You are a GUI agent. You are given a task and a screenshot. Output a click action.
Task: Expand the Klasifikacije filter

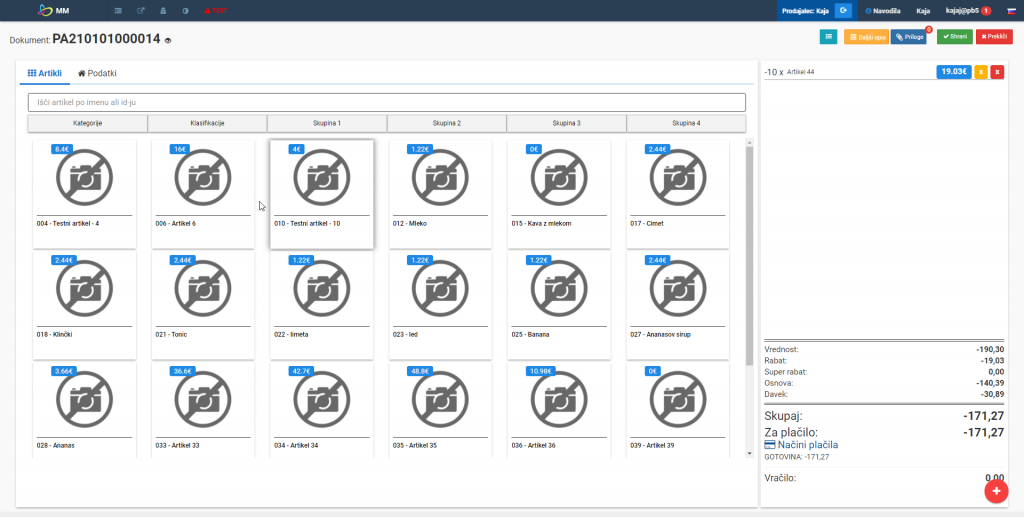[208, 123]
